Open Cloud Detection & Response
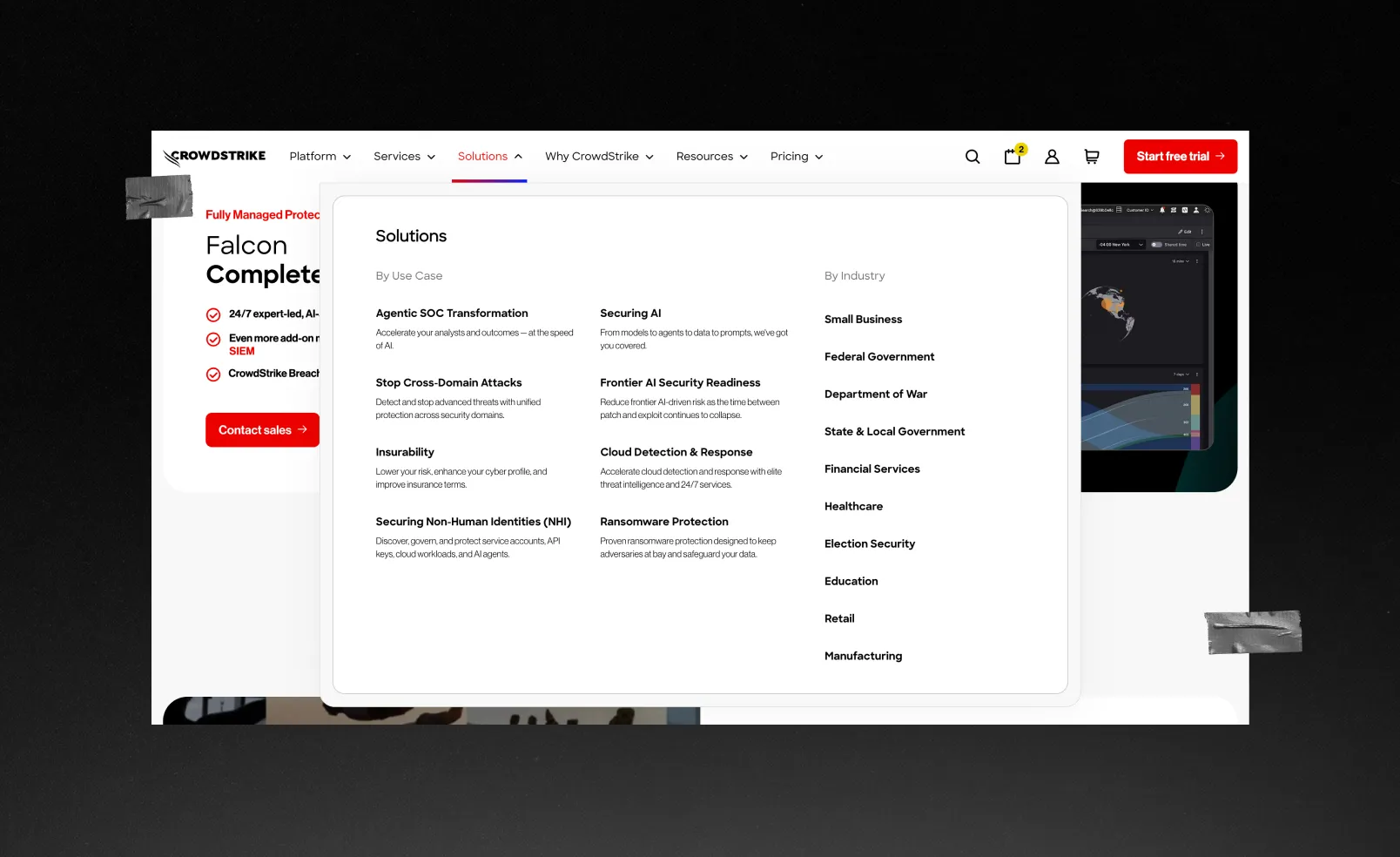Viewport: 1400px width, 857px height. (x=676, y=453)
